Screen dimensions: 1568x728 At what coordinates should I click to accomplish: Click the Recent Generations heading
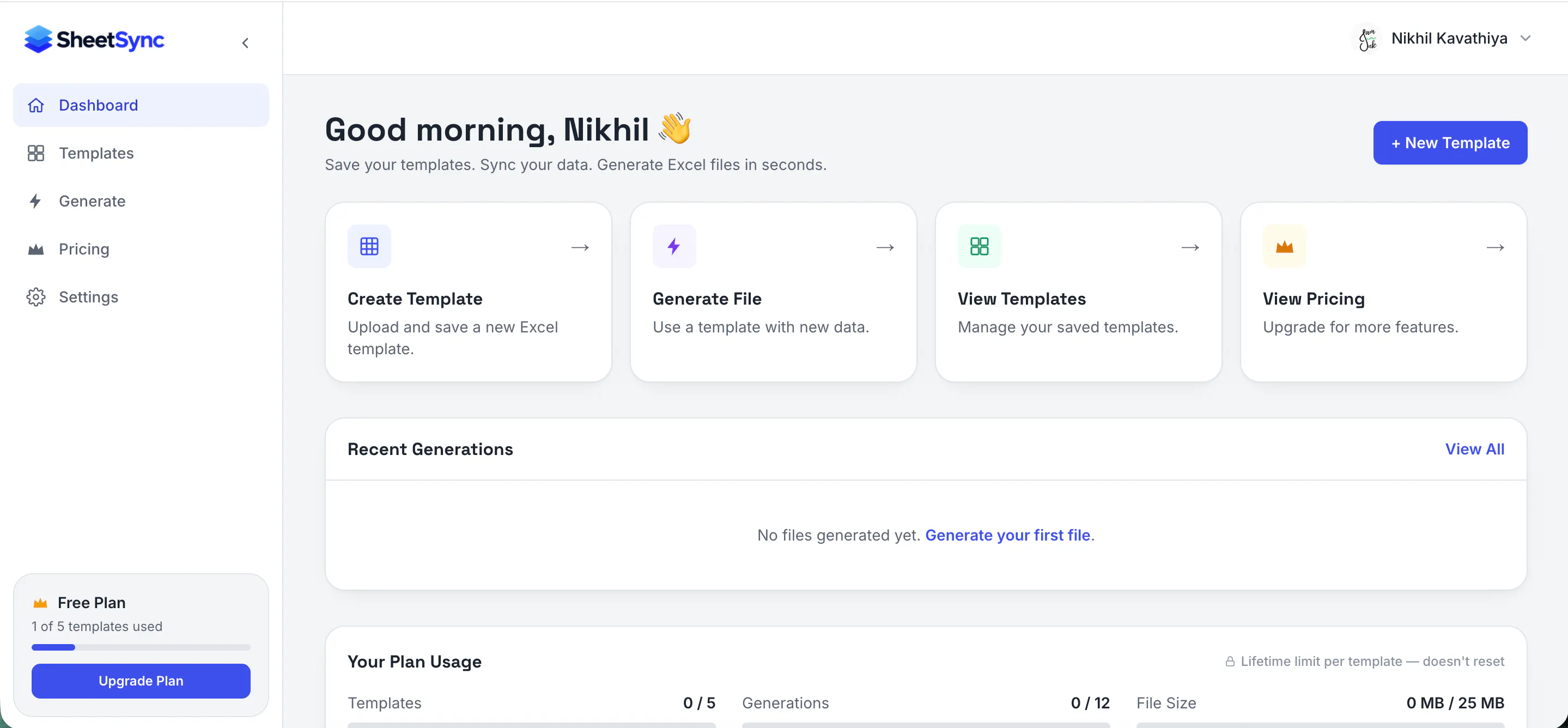[x=430, y=449]
